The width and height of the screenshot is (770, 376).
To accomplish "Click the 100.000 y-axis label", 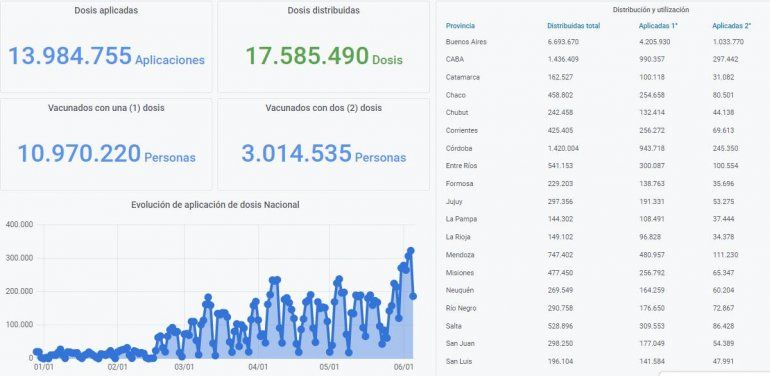I will pos(19,325).
